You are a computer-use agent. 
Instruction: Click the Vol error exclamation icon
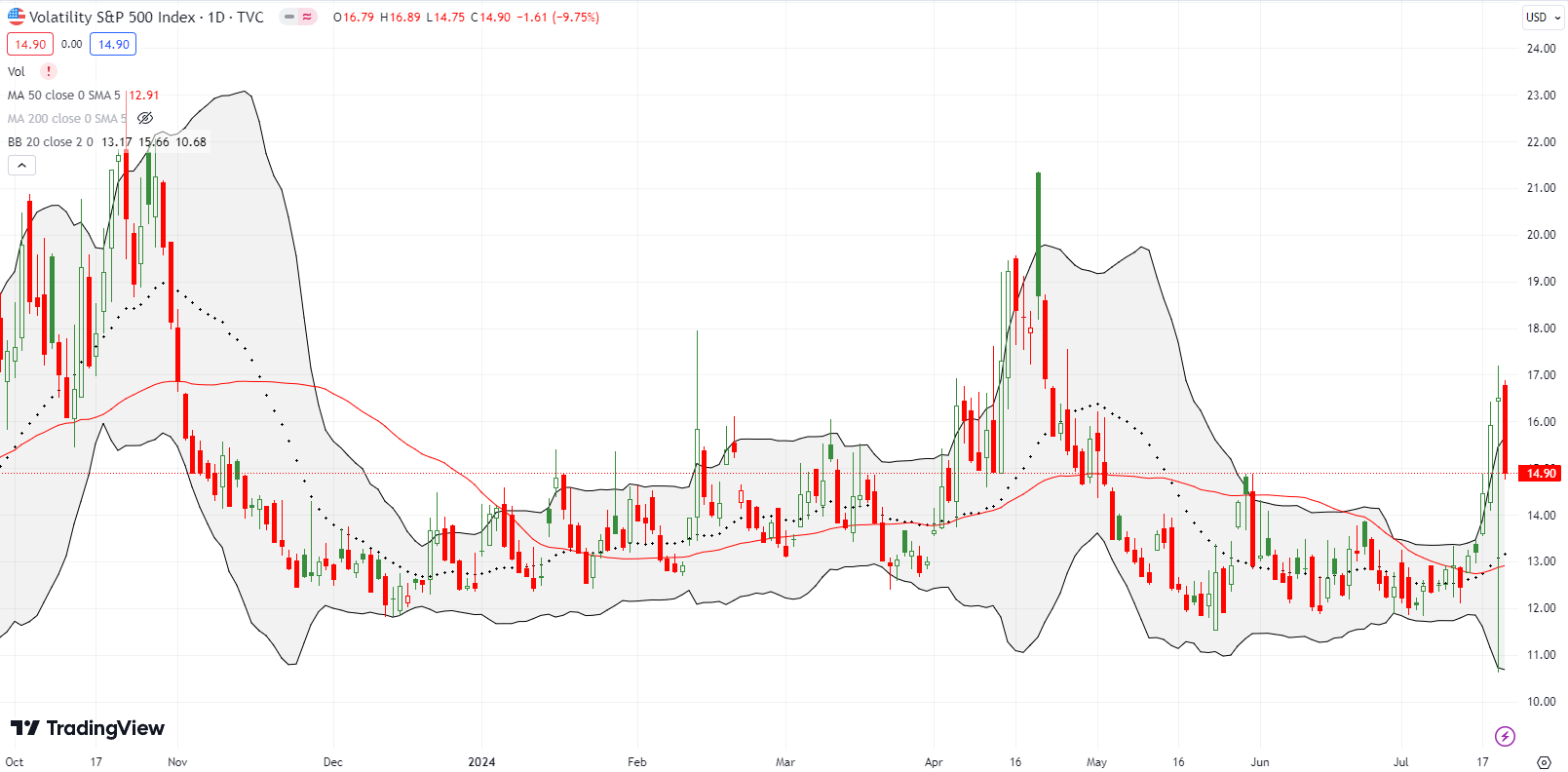(49, 71)
